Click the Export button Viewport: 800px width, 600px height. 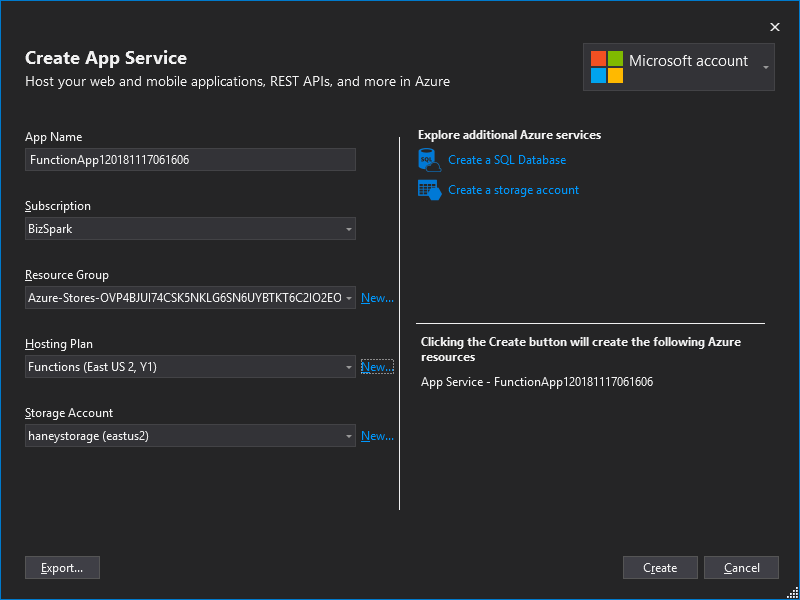62,567
